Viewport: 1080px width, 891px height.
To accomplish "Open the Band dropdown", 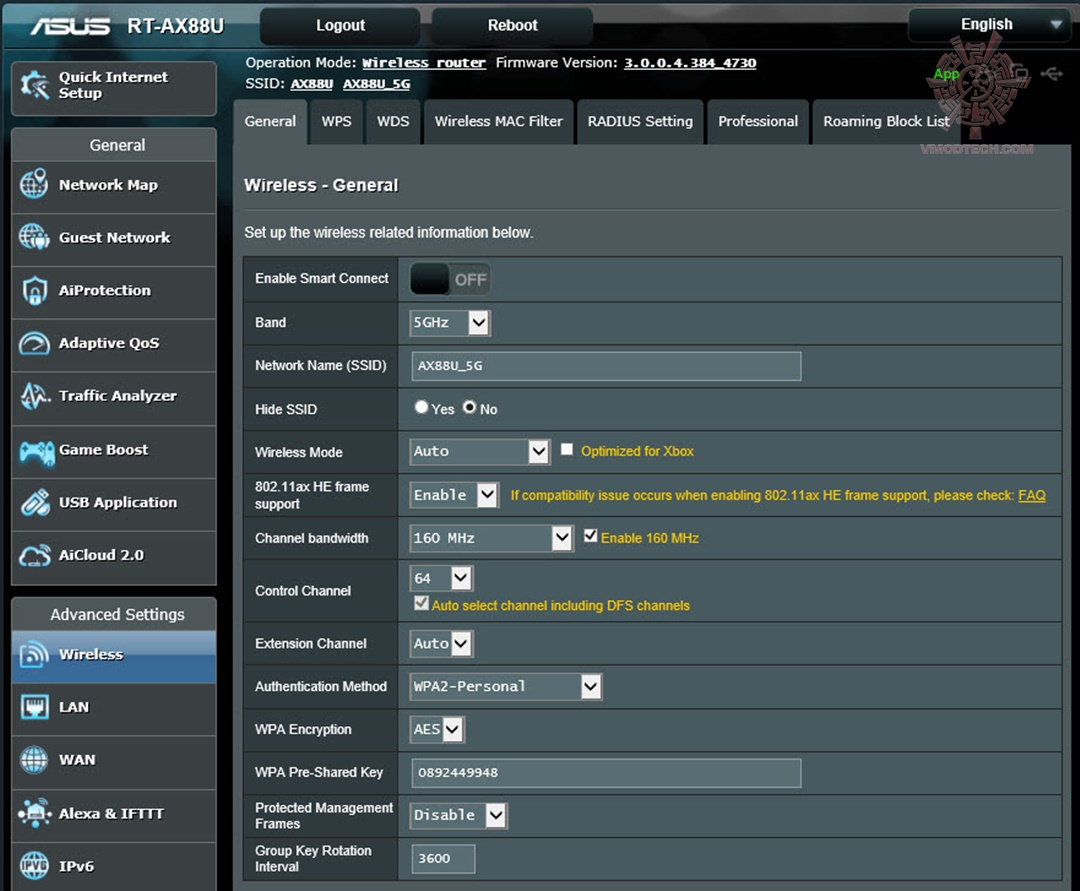I will tap(450, 322).
